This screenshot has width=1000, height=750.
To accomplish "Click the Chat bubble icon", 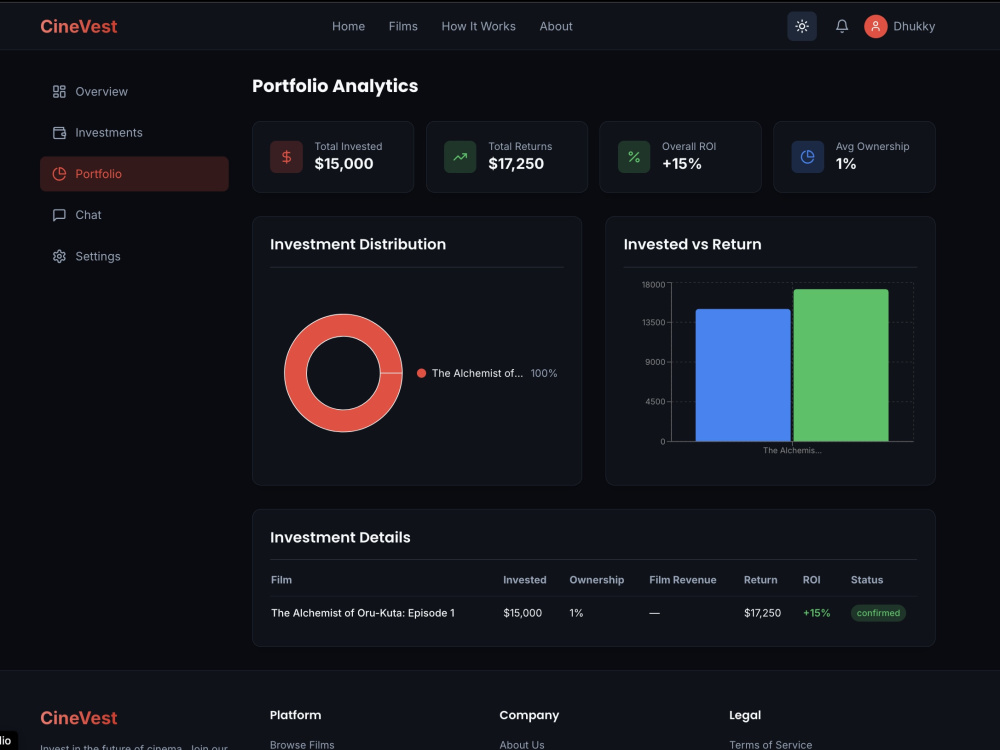I will point(59,215).
